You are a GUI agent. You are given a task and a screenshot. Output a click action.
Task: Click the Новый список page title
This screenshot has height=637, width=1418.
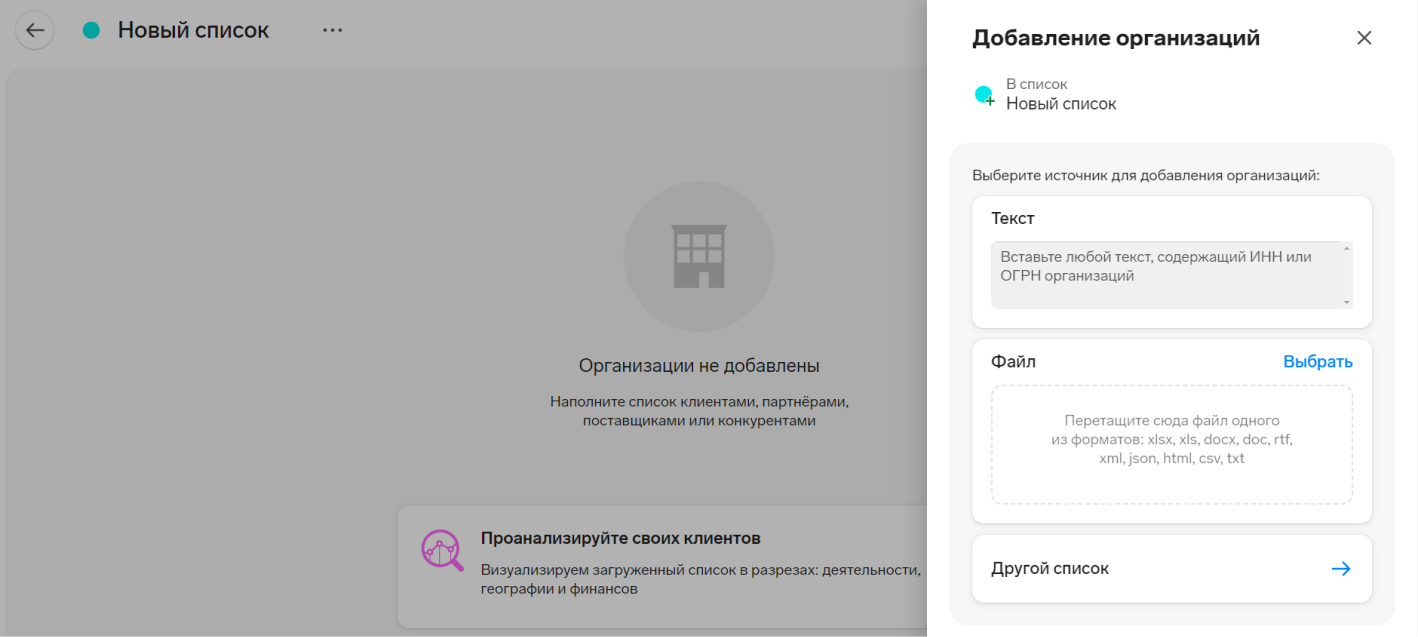tap(193, 30)
